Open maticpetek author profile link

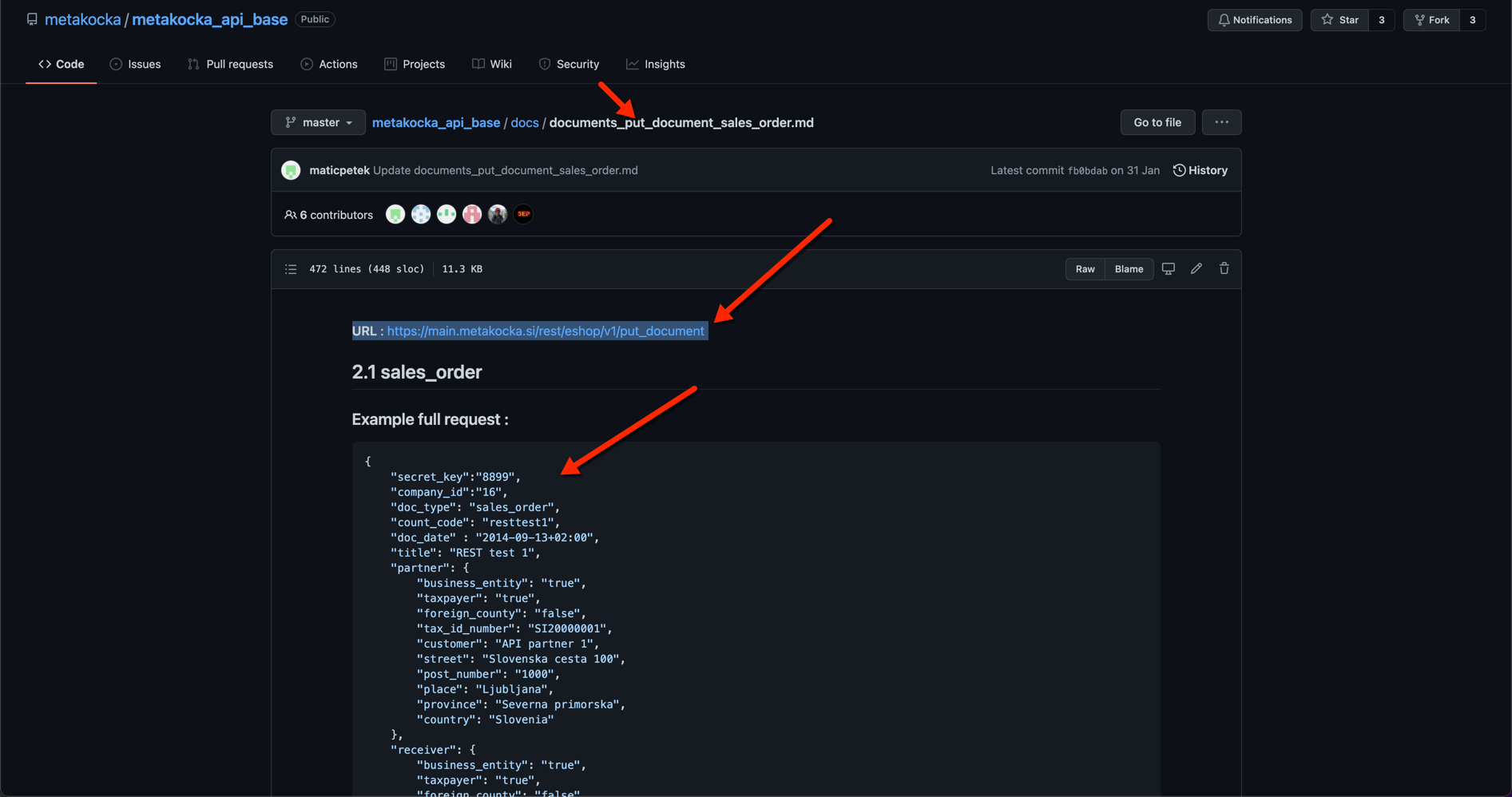pyautogui.click(x=339, y=170)
